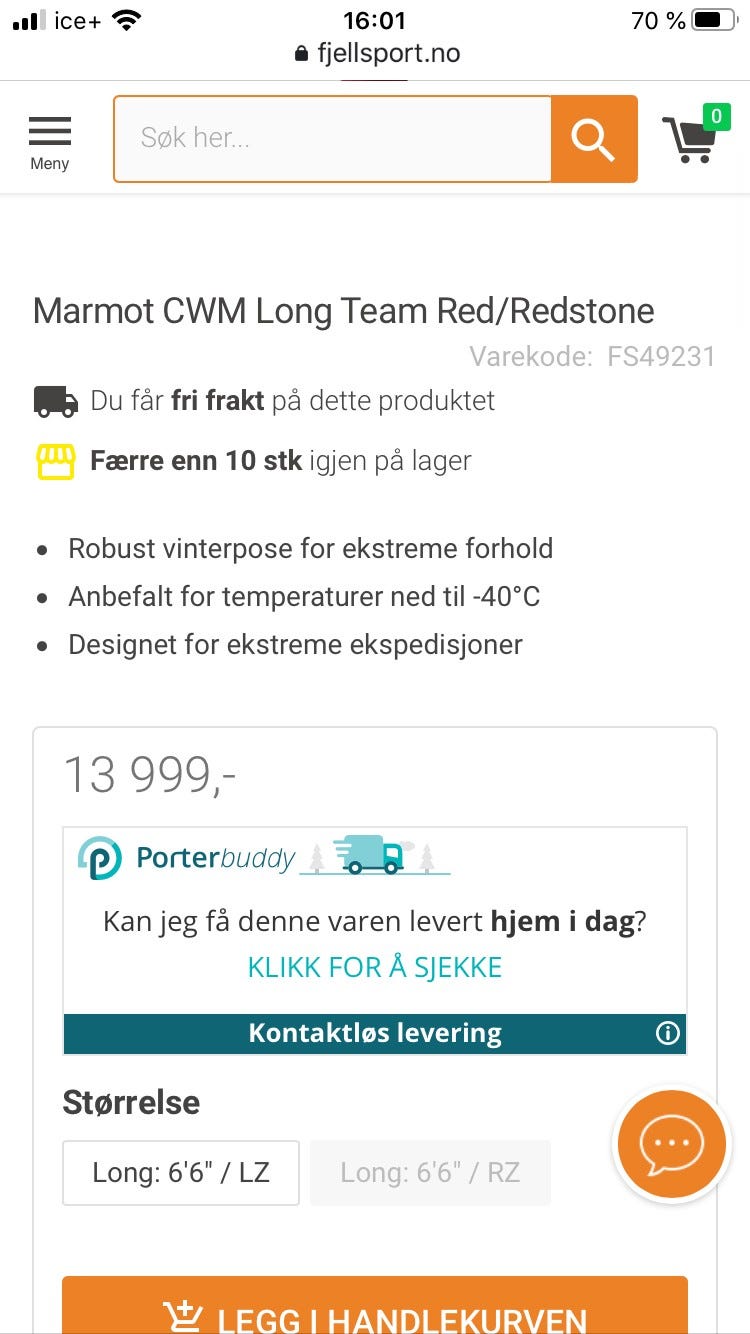Tap the Varekode FS49231 text
The image size is (750, 1334).
pyautogui.click(x=592, y=357)
